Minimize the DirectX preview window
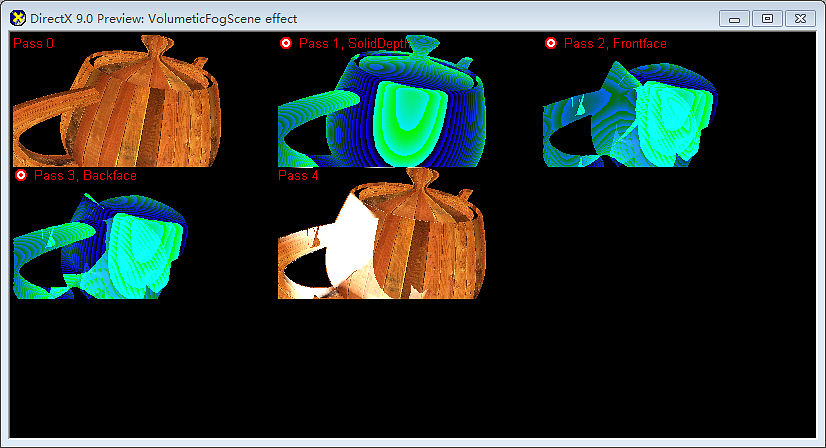The image size is (826, 448). [734, 19]
